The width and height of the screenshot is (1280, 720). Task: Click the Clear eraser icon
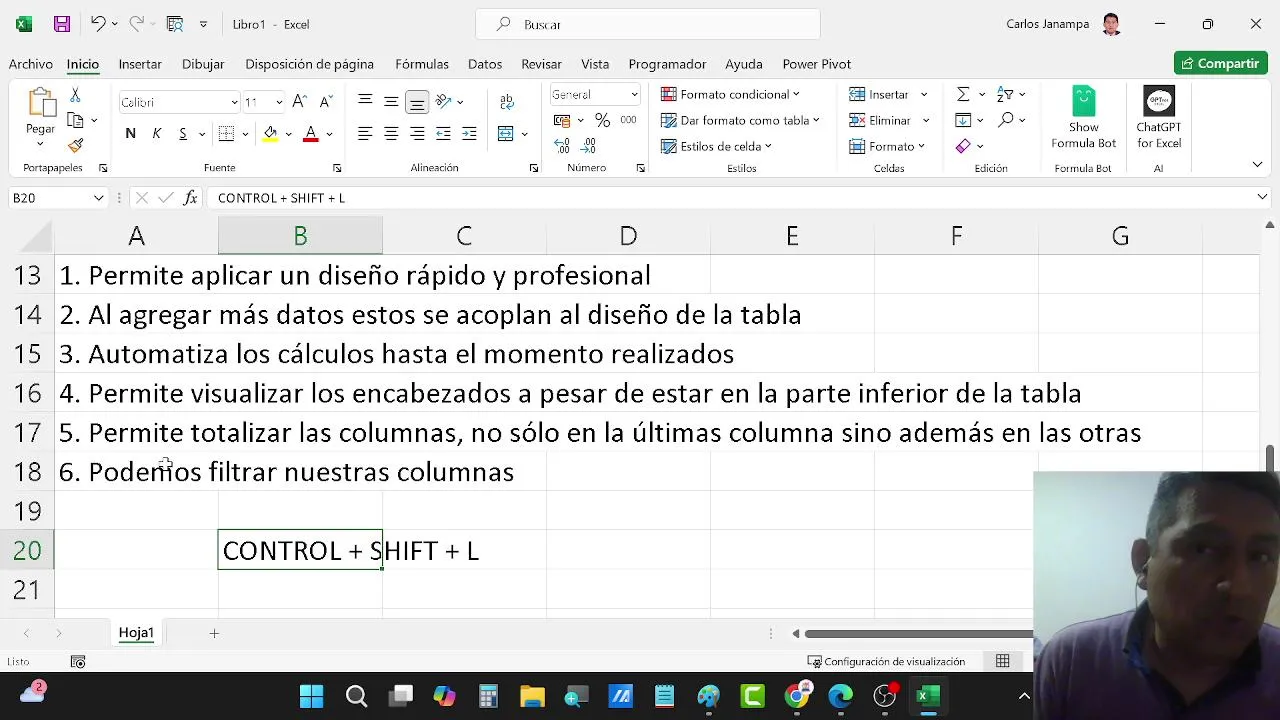[x=963, y=146]
